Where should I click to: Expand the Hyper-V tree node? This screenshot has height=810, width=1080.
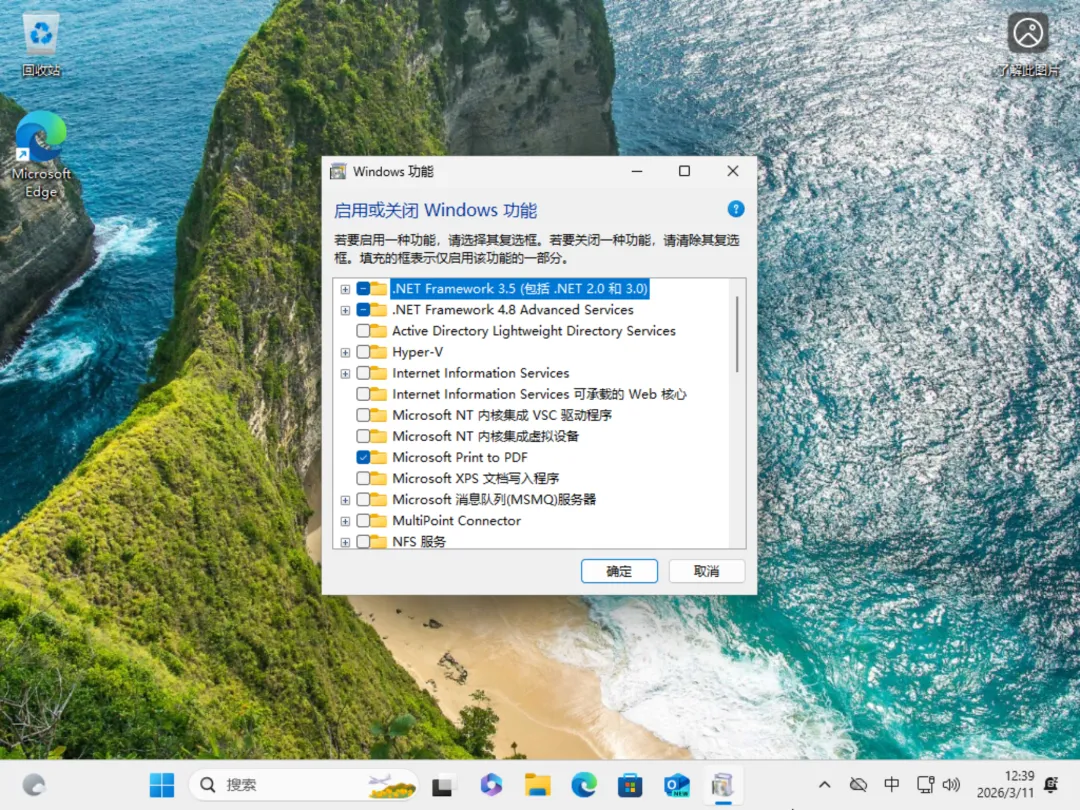[345, 353]
